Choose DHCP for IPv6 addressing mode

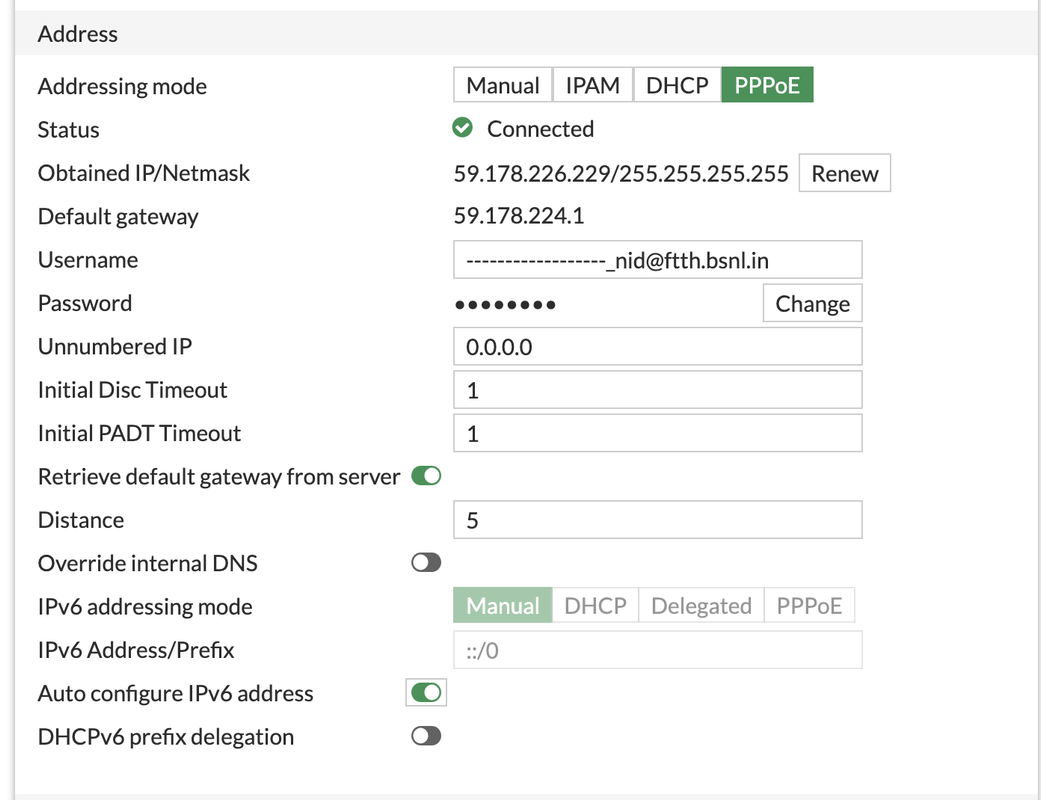(595, 606)
